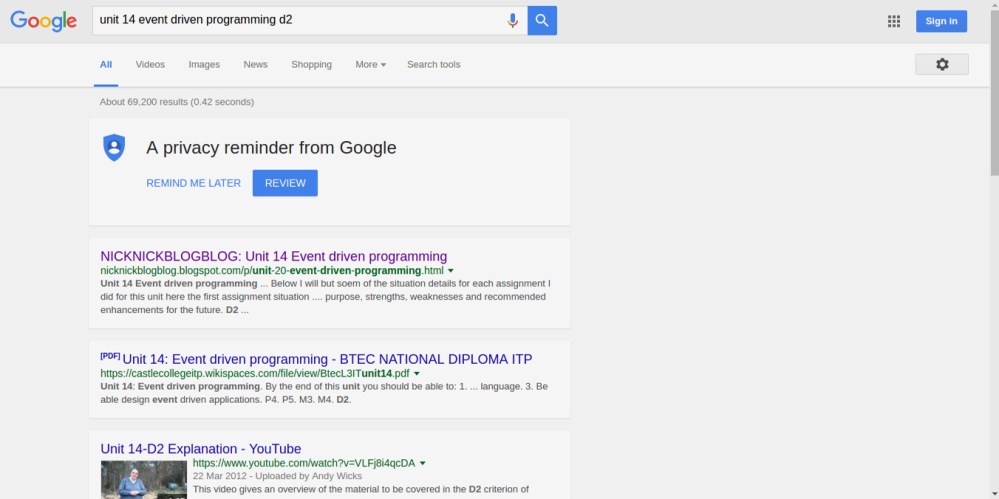Click the Google logo
Viewport: 999px width, 499px height.
click(44, 21)
